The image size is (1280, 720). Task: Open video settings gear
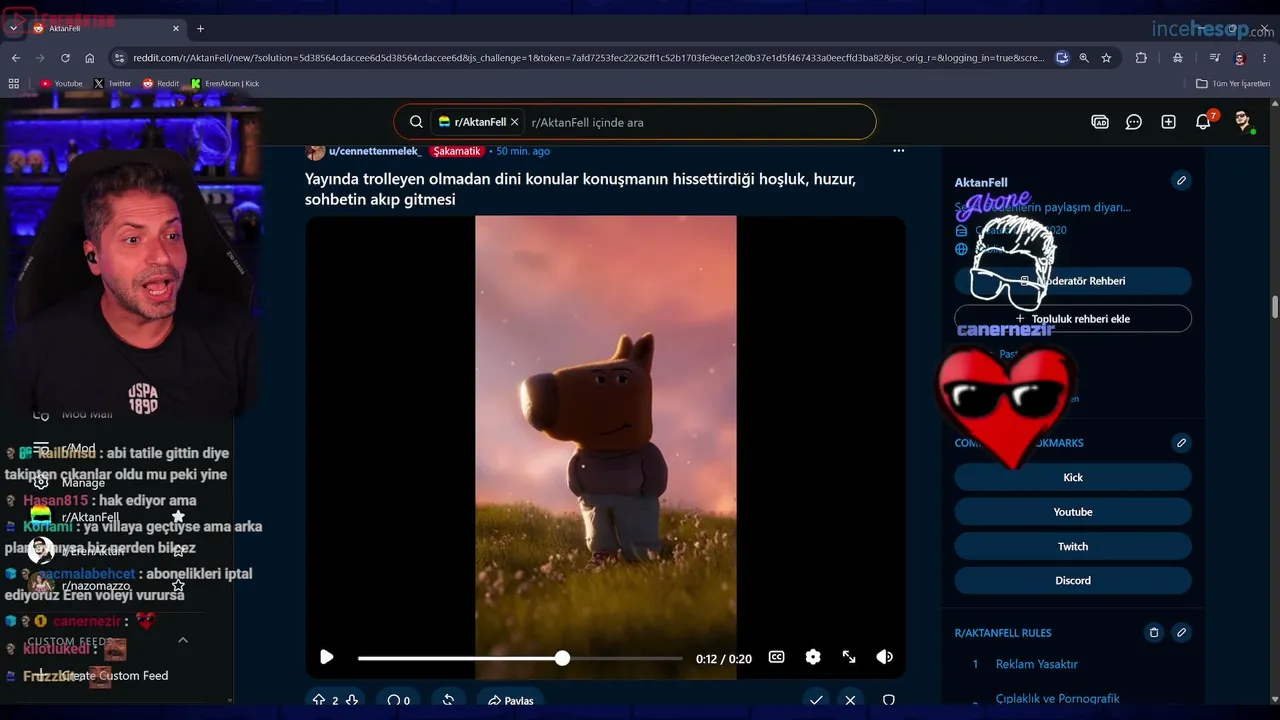pyautogui.click(x=813, y=657)
